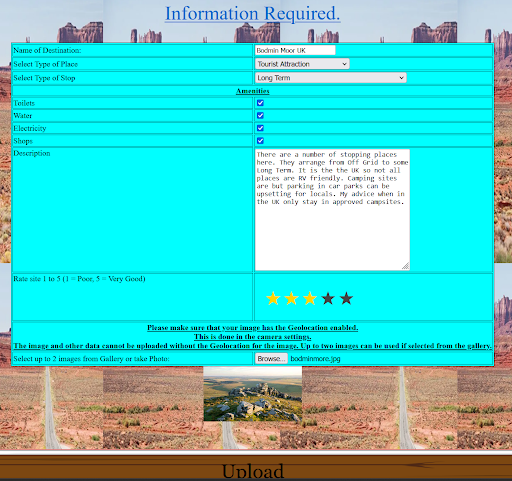
Task: Click the Electricity label
Action: (x=30, y=128)
